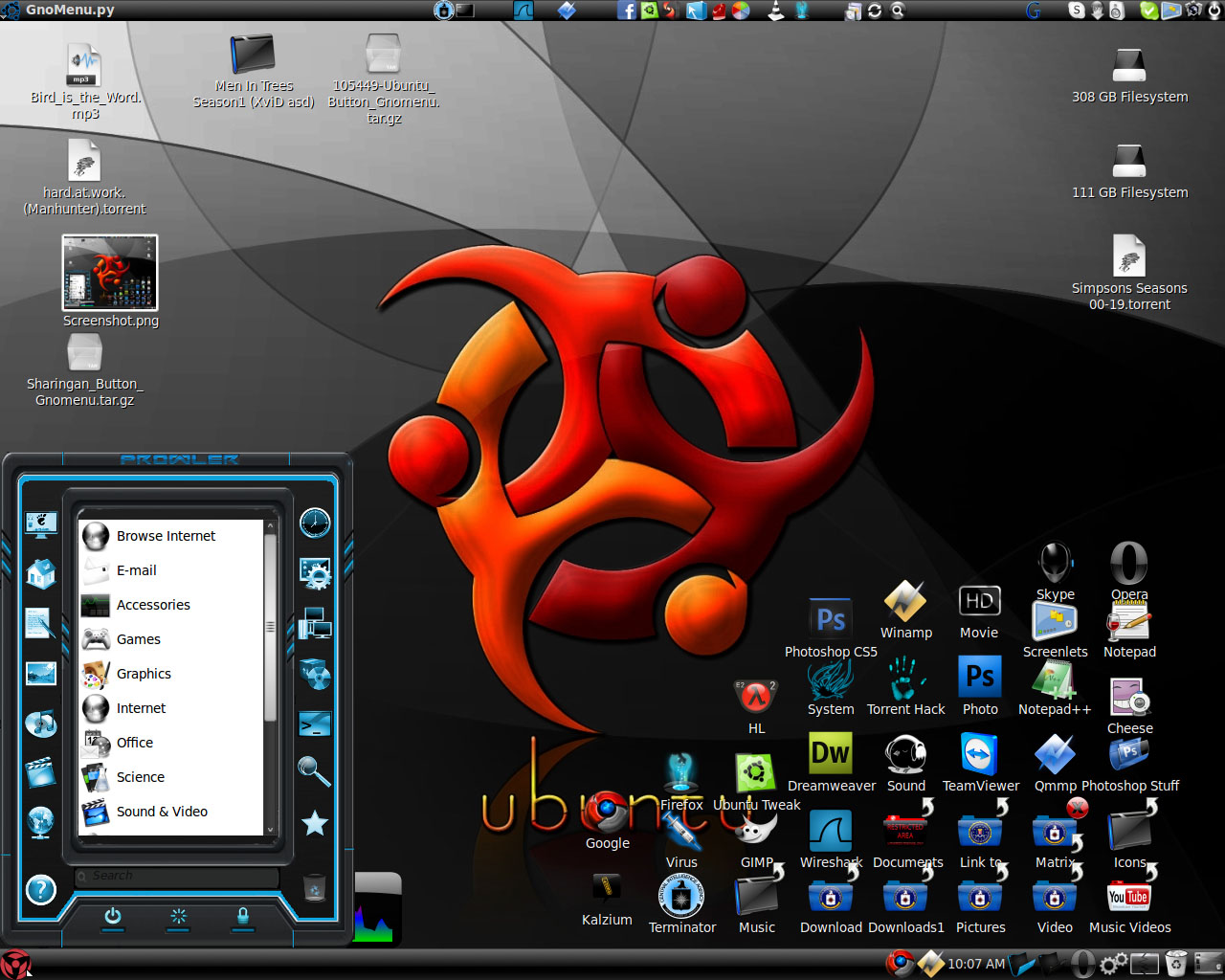Click Facebook icon in top panel
This screenshot has height=980, width=1225.
click(627, 11)
